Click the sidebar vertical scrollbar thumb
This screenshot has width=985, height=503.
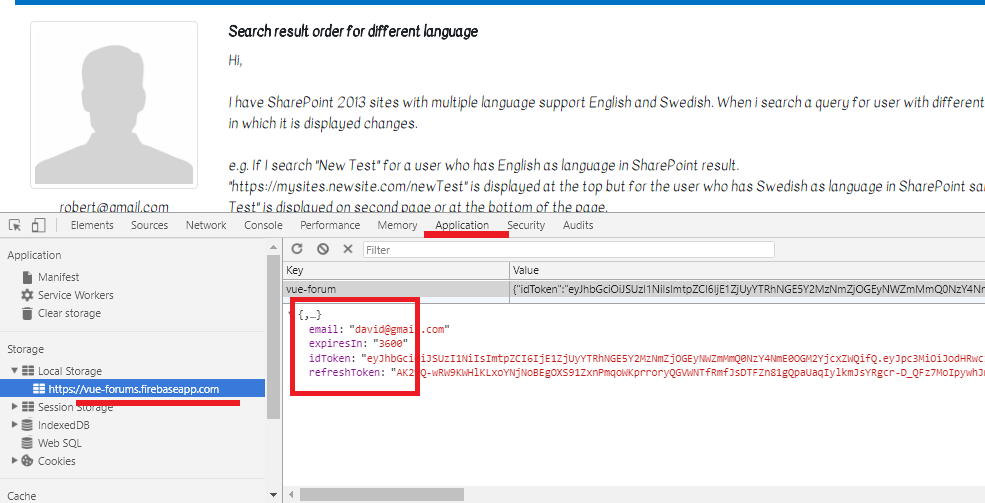pos(273,337)
